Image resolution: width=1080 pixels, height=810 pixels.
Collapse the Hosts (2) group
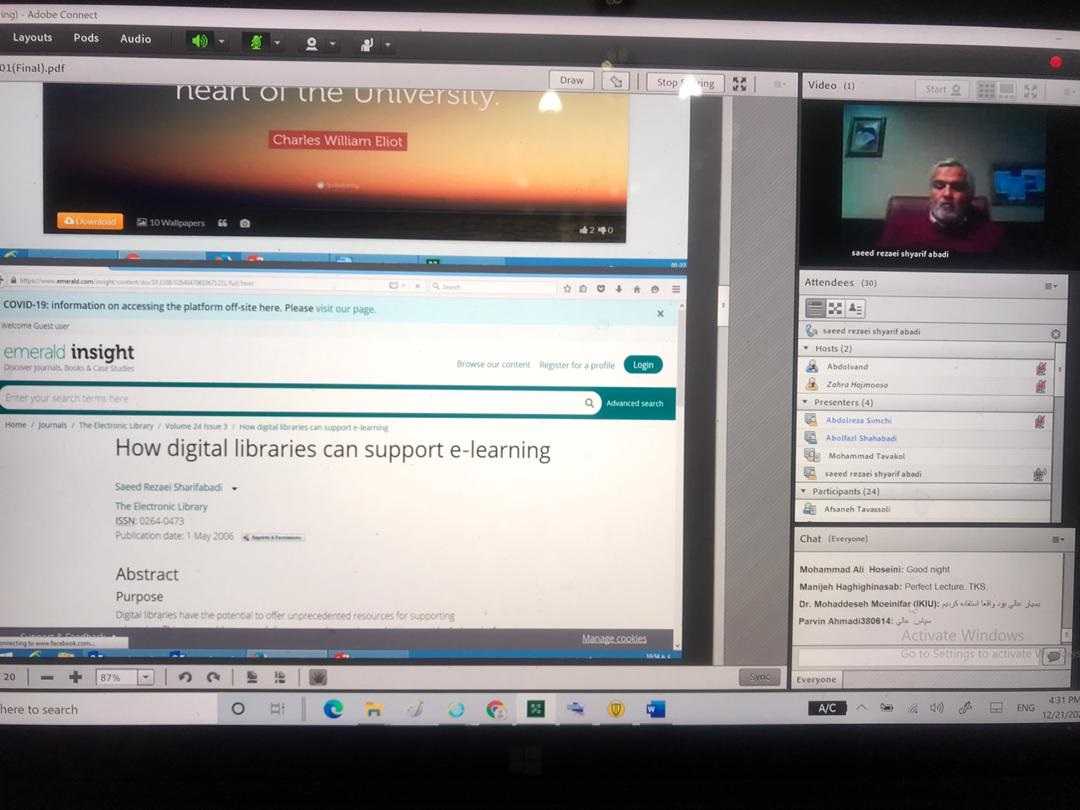click(806, 348)
